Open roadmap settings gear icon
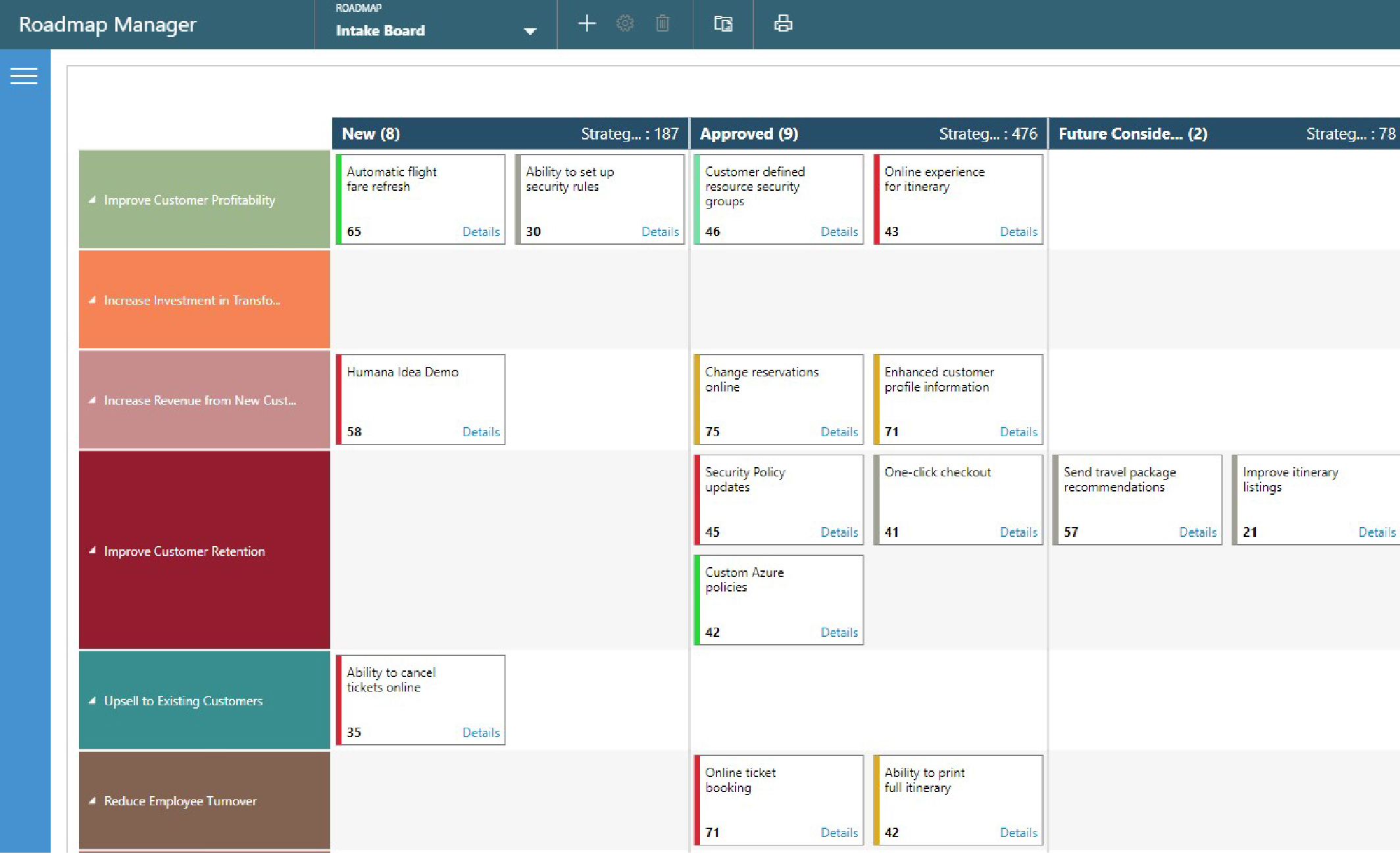1400x854 pixels. (624, 24)
